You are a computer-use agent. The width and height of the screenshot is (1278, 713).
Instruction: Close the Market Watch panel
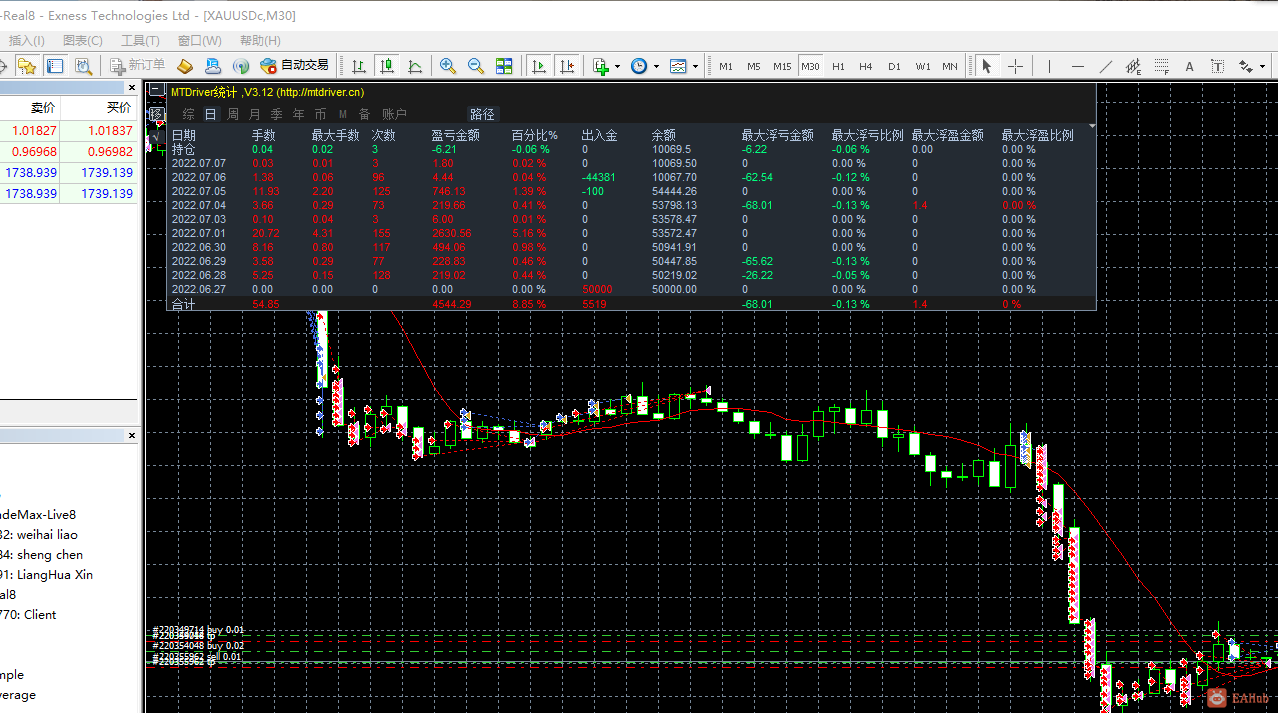(132, 88)
